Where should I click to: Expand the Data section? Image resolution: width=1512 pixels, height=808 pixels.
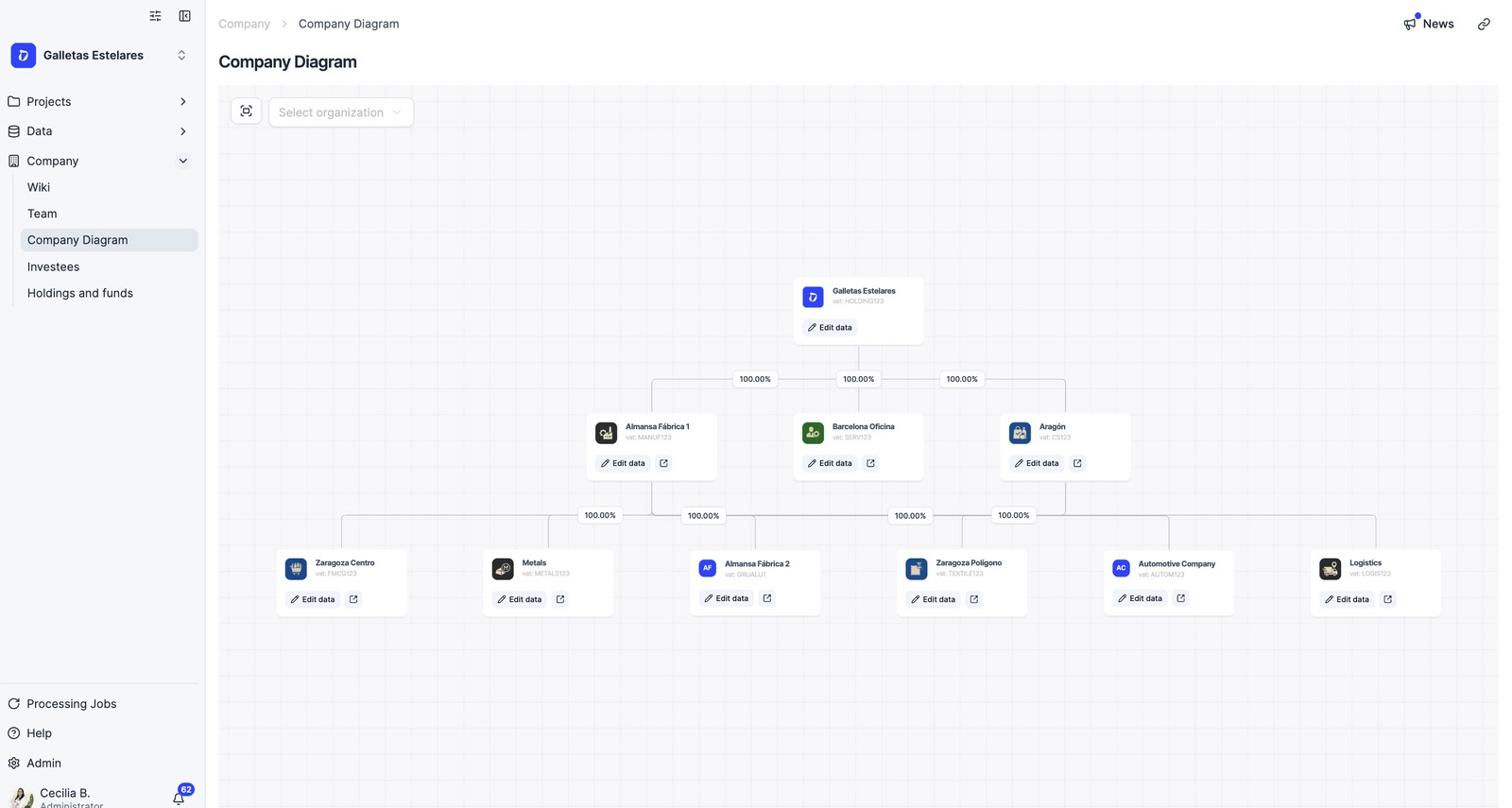182,131
